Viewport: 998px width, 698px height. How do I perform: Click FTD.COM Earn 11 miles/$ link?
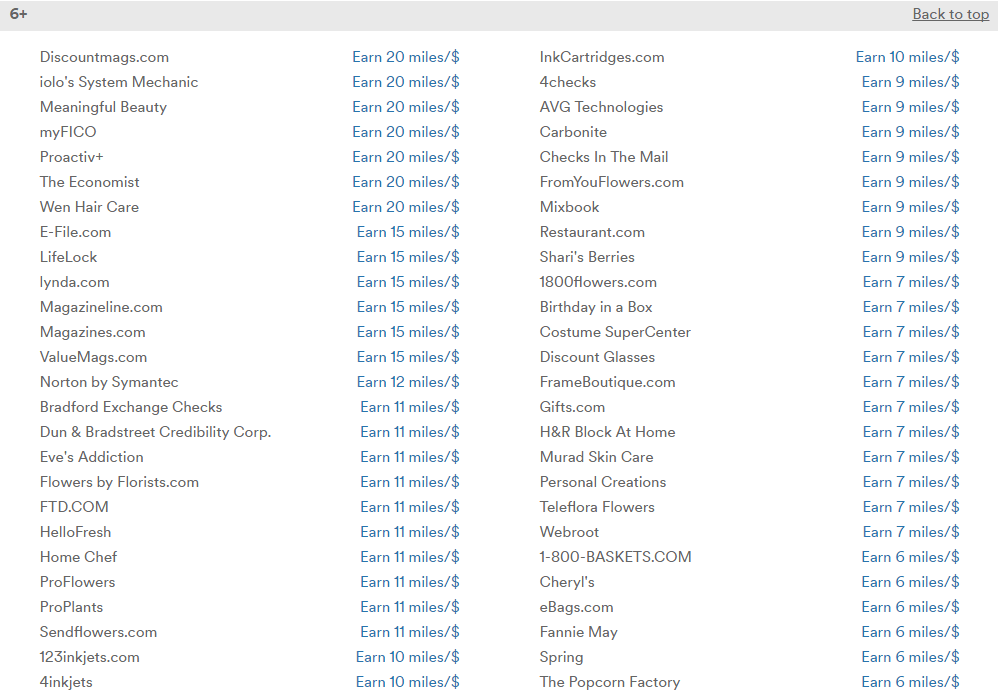click(x=410, y=507)
